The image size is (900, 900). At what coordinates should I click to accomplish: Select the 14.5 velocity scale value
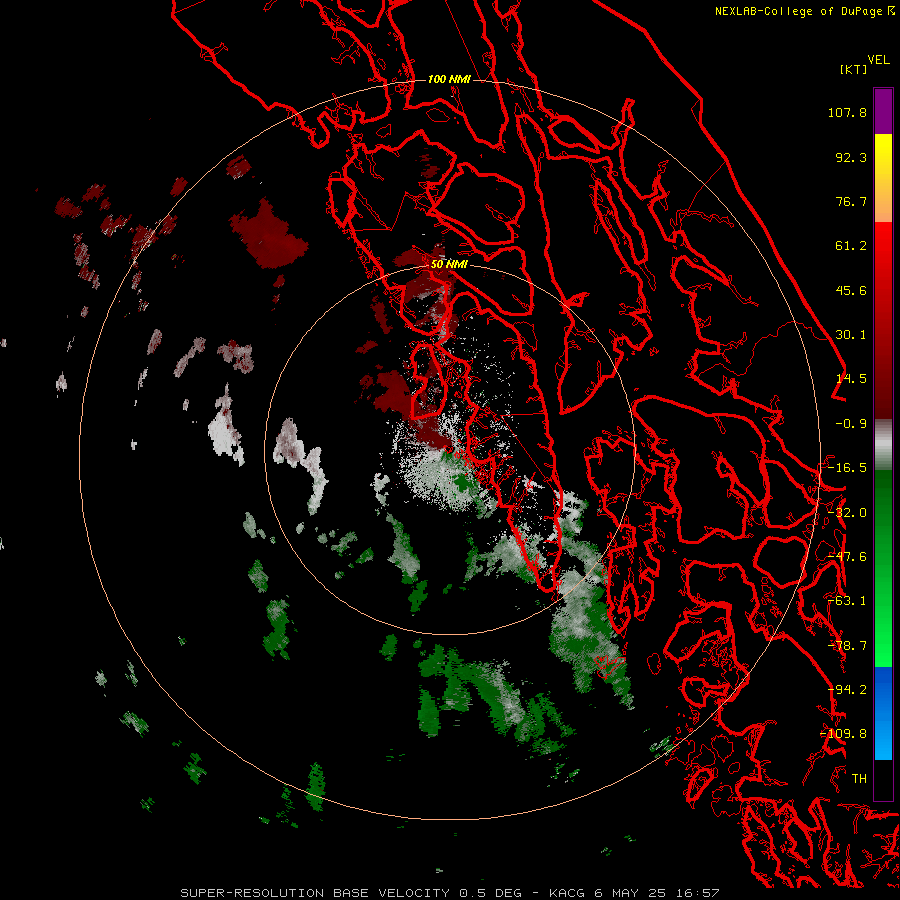[851, 379]
